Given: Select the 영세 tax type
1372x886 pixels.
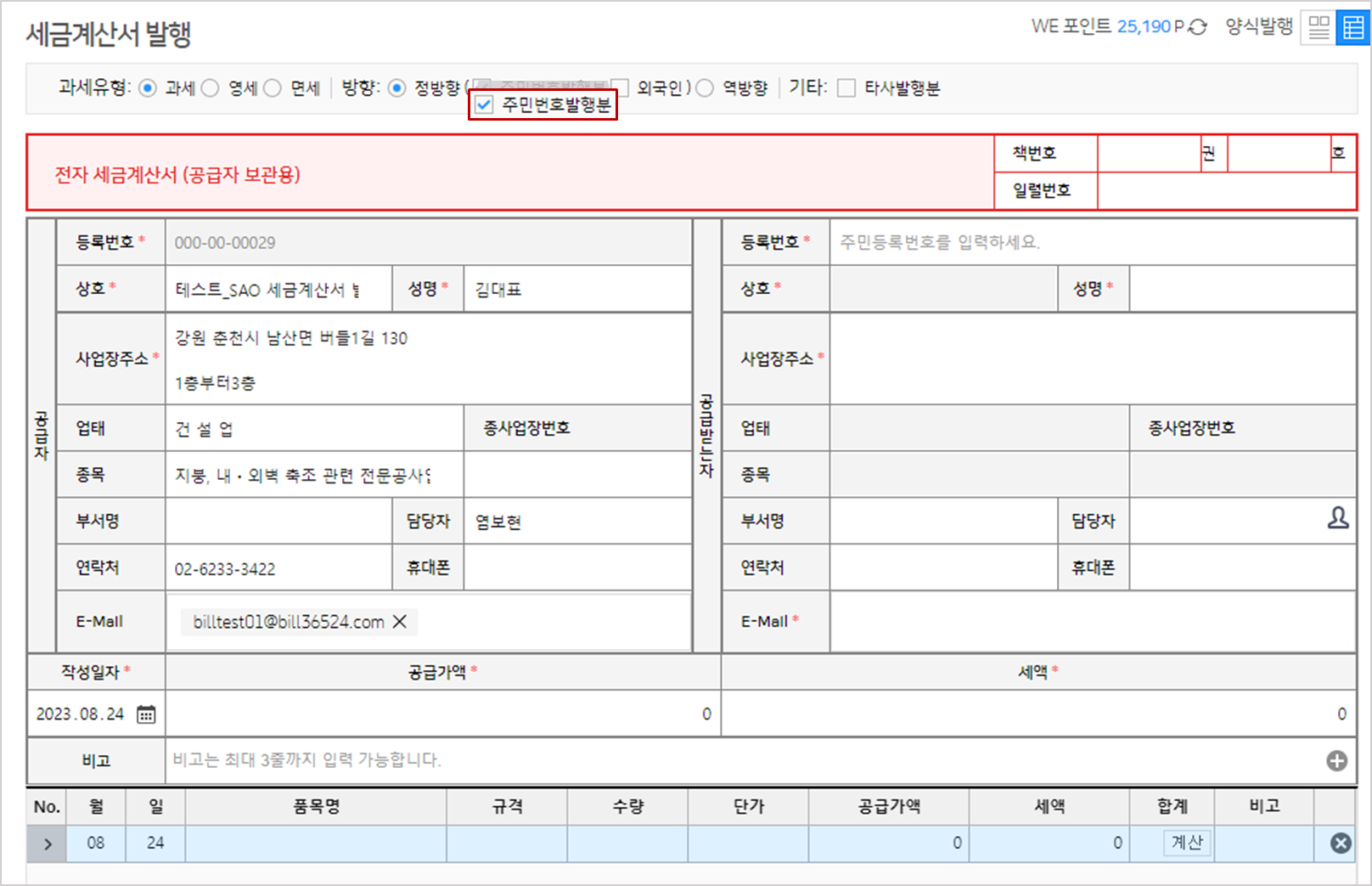Looking at the screenshot, I should click(x=211, y=88).
